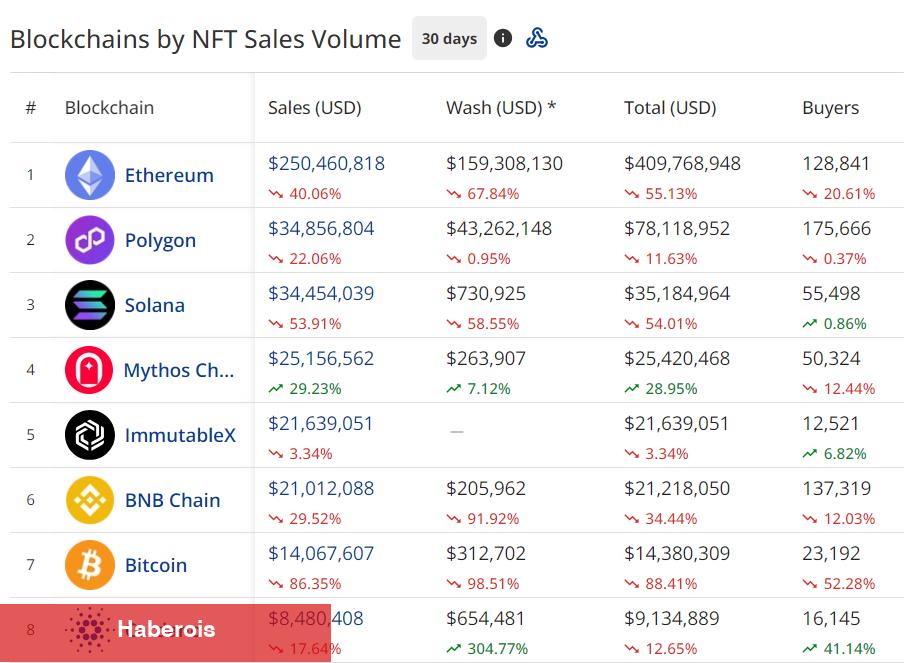
Task: Click the Solana logo icon
Action: (x=90, y=305)
